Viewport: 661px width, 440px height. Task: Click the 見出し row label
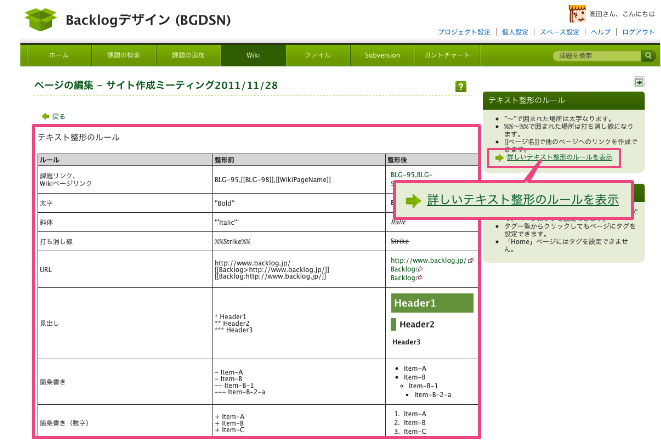click(49, 323)
